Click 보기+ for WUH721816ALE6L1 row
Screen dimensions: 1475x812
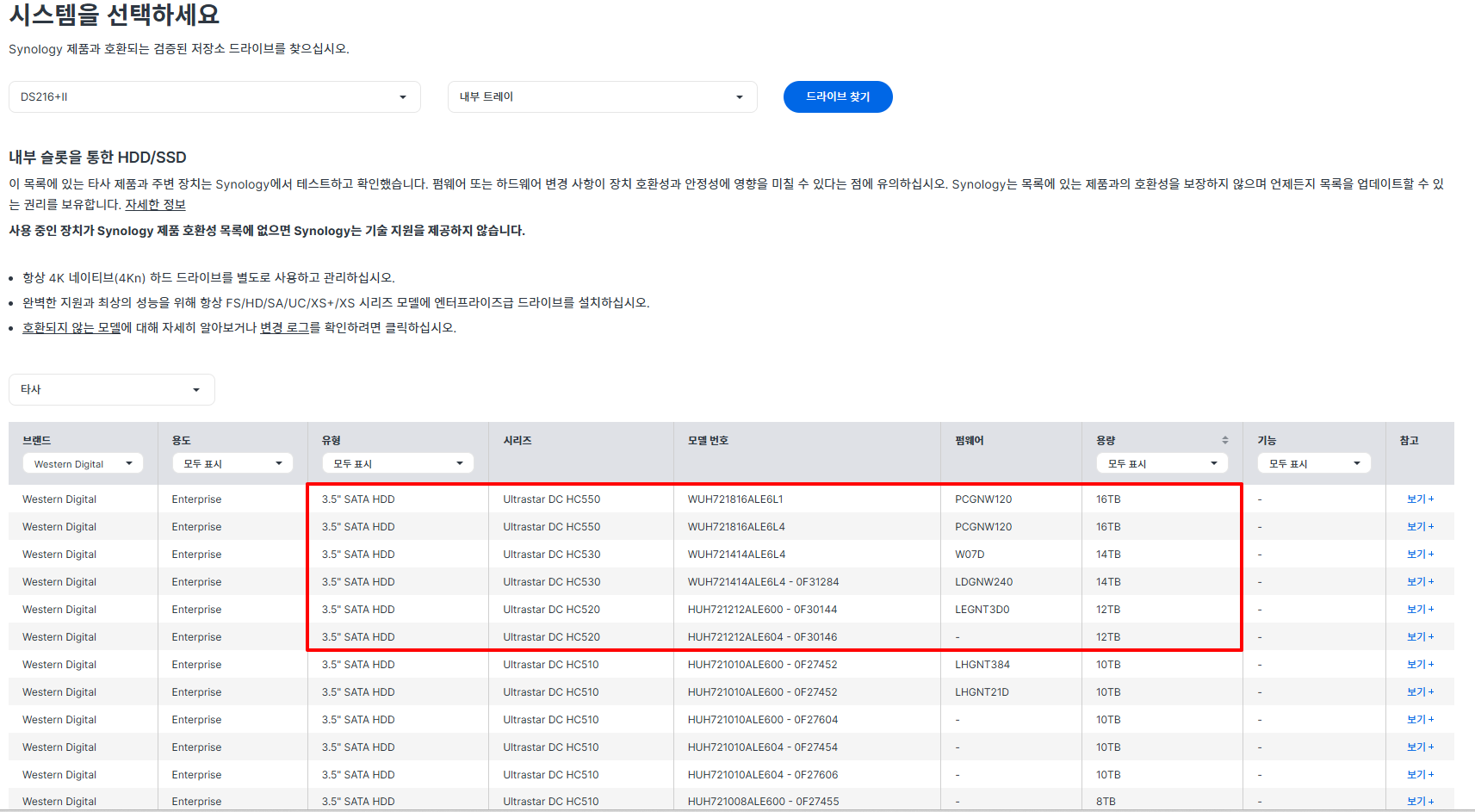1420,499
